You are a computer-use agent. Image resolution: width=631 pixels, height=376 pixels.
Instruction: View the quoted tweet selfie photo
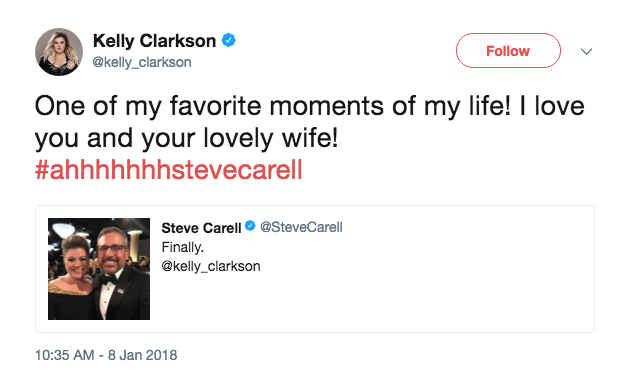click(99, 269)
